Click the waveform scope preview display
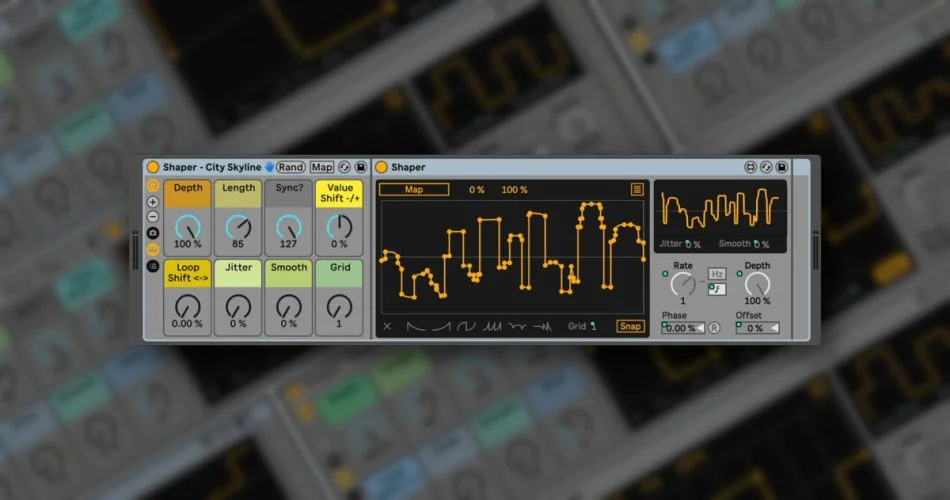This screenshot has height=500, width=950. [x=720, y=209]
